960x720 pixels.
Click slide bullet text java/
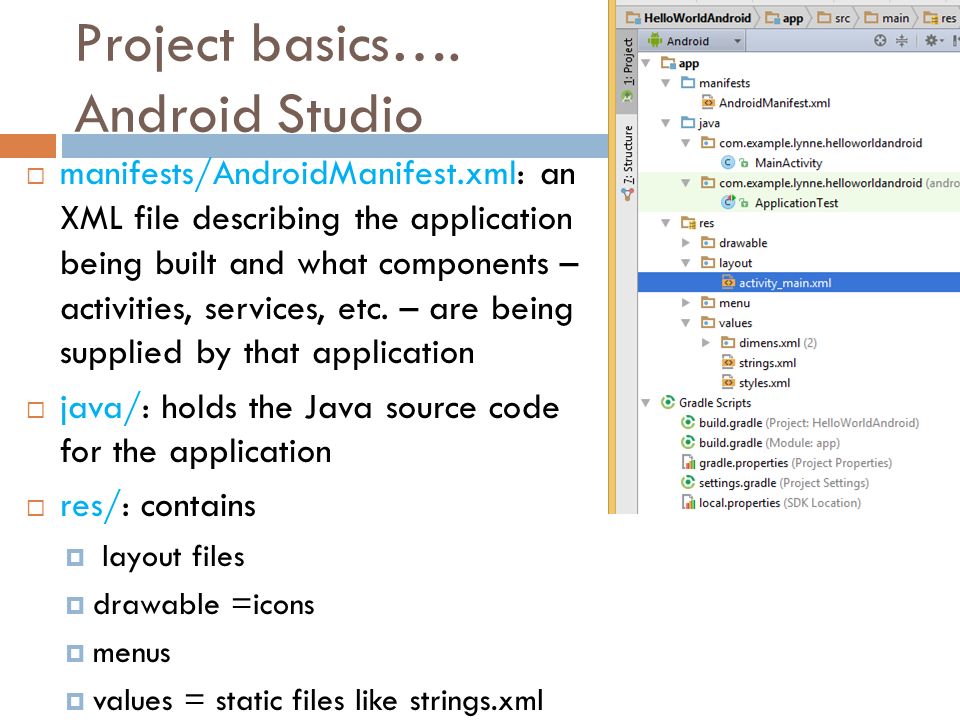point(100,408)
